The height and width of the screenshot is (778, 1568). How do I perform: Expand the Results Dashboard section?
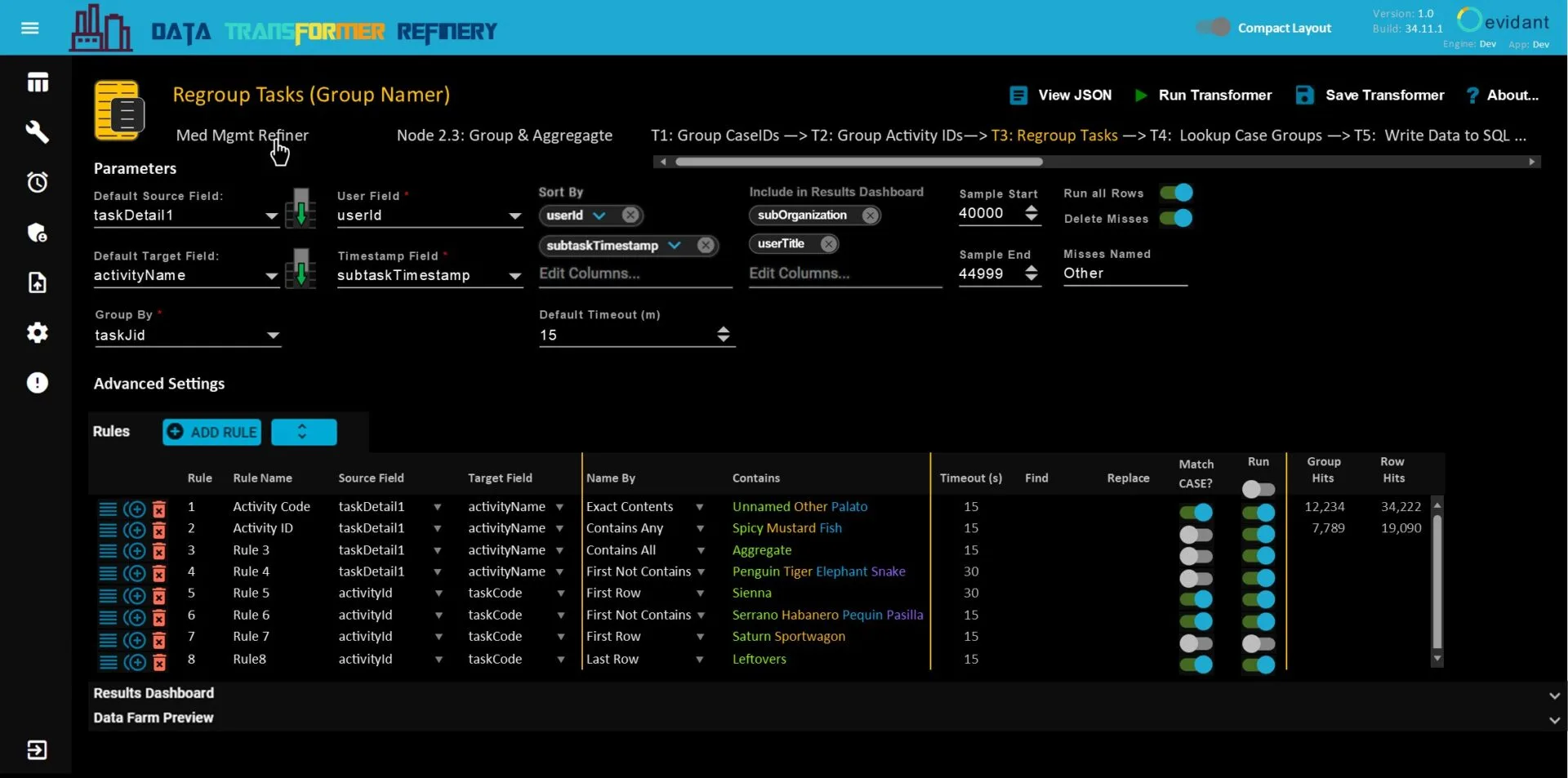[1554, 696]
